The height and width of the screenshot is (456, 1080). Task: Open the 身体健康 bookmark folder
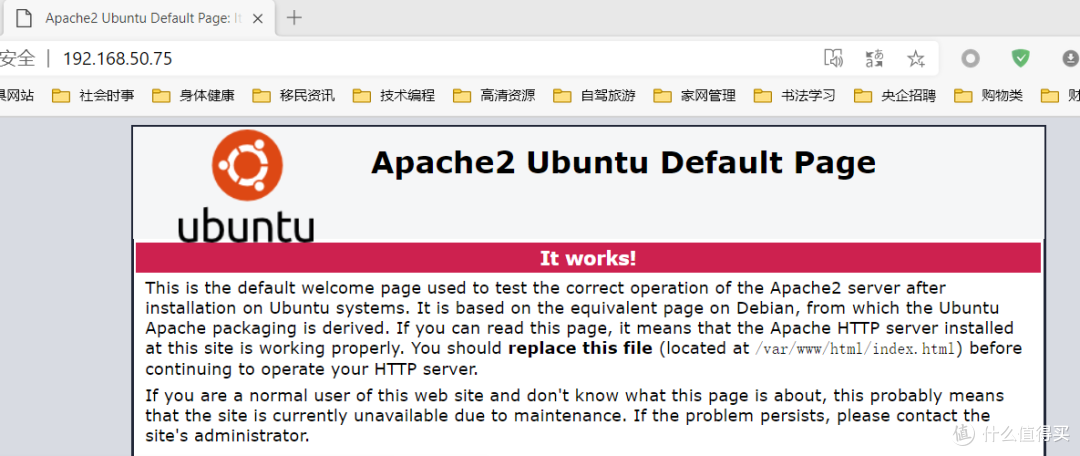tap(194, 96)
